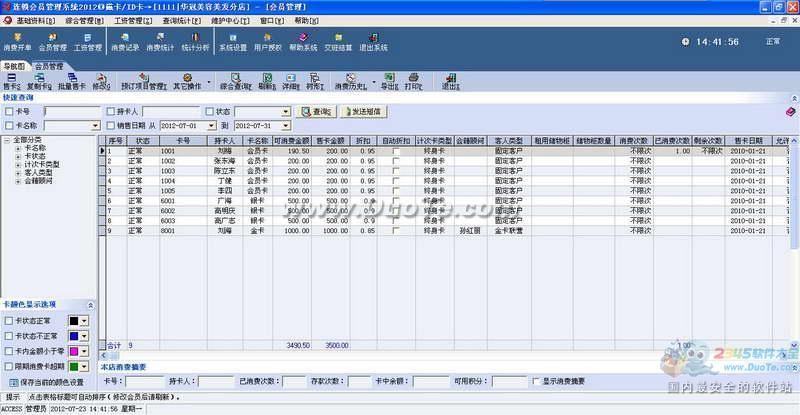The width and height of the screenshot is (800, 415).
Task: Sort the table by the 卡号 column header
Action: coord(183,140)
